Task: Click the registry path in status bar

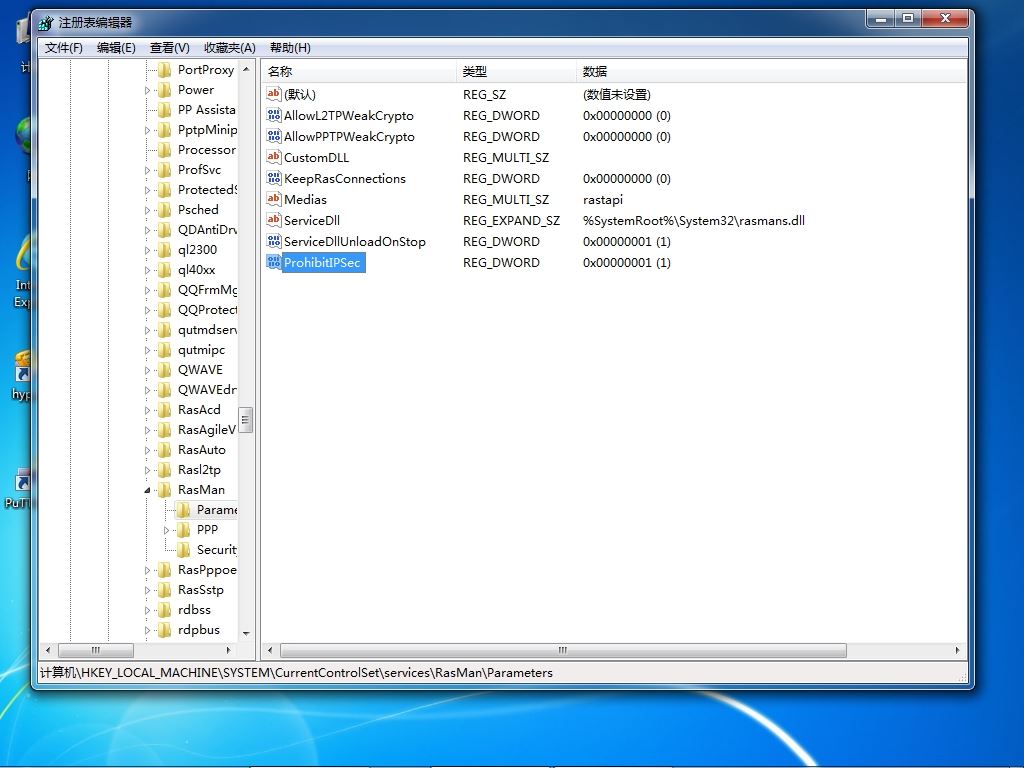Action: pos(296,673)
